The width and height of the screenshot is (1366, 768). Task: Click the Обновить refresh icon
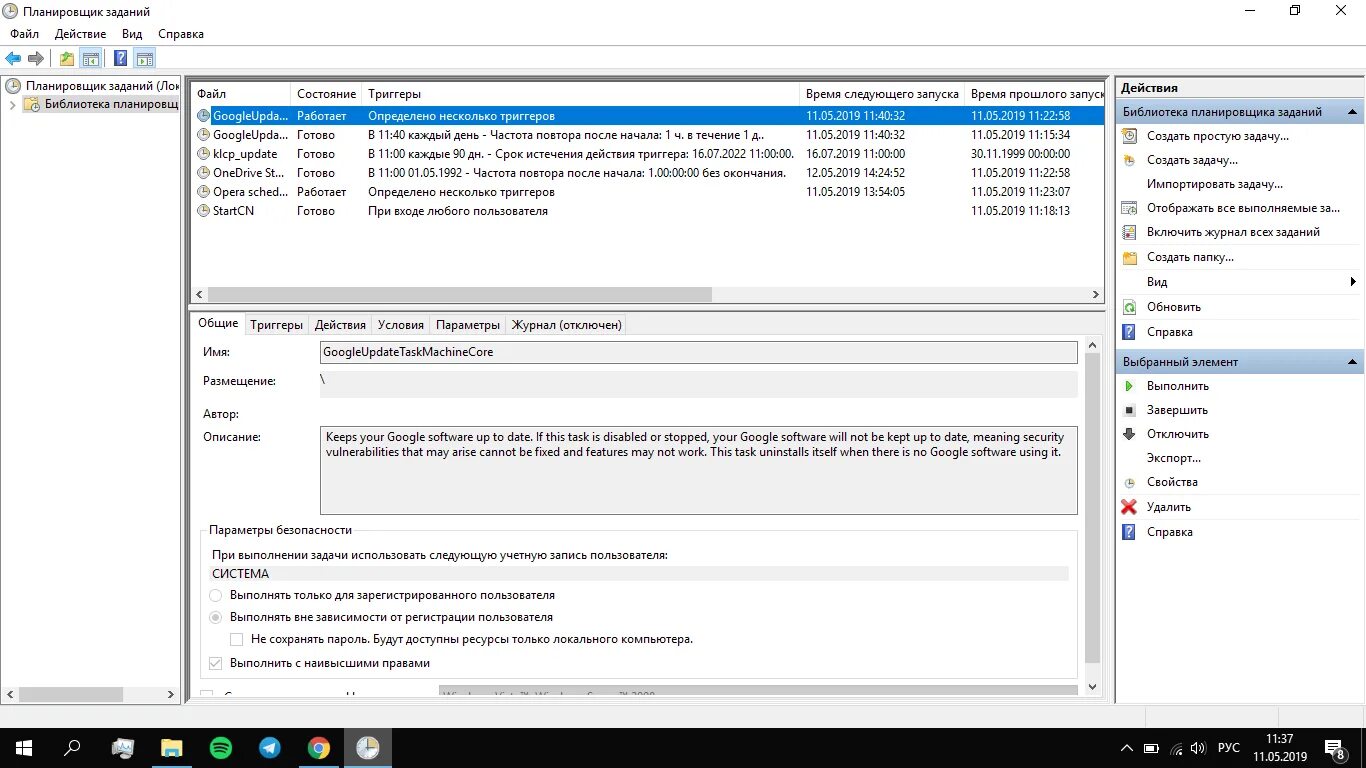coord(1129,307)
